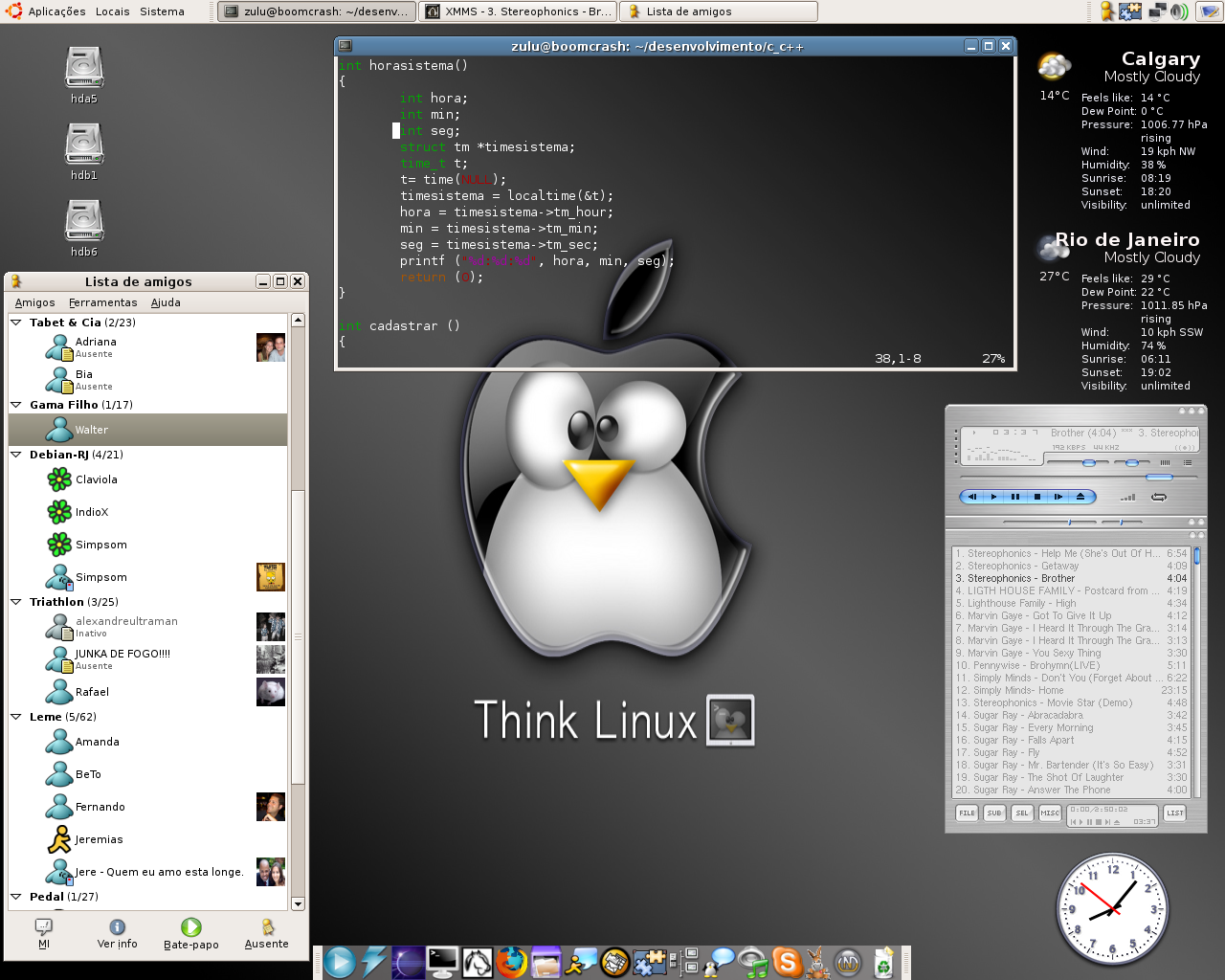Click XMMS previous track button
This screenshot has width=1225, height=980.
972,497
